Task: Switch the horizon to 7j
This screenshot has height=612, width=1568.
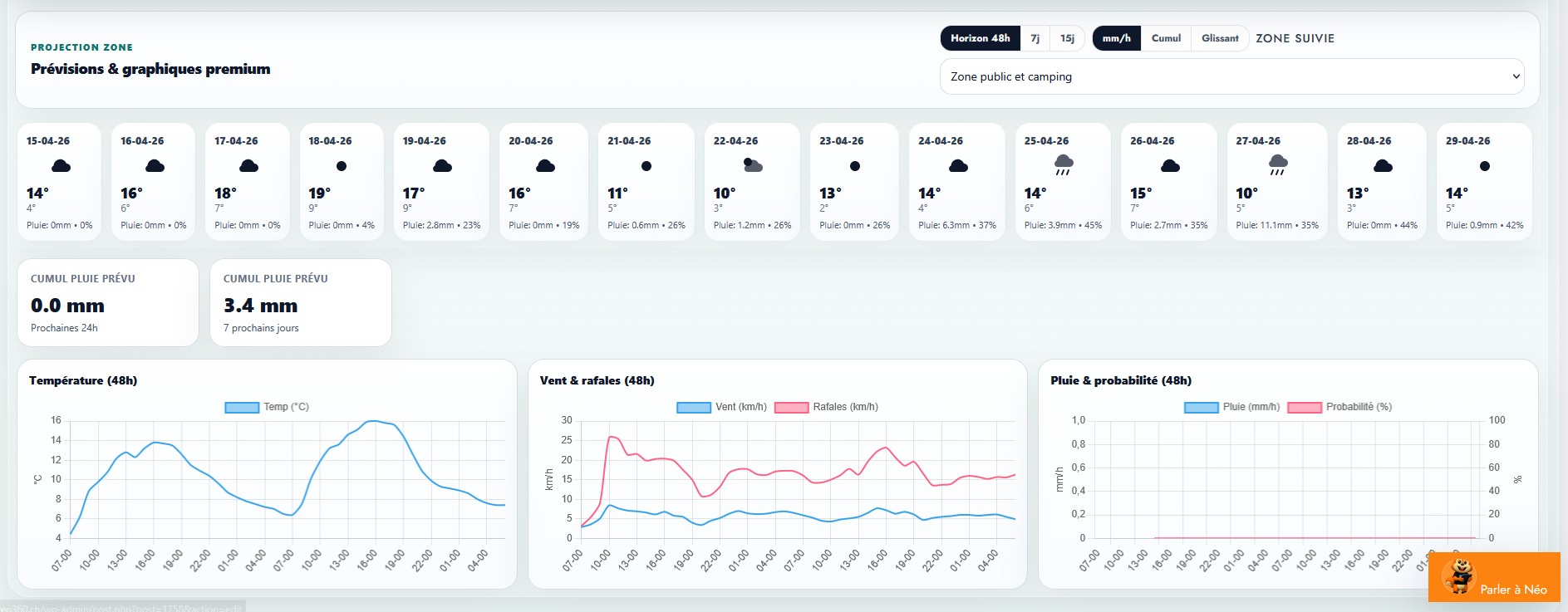Action: 1035,38
